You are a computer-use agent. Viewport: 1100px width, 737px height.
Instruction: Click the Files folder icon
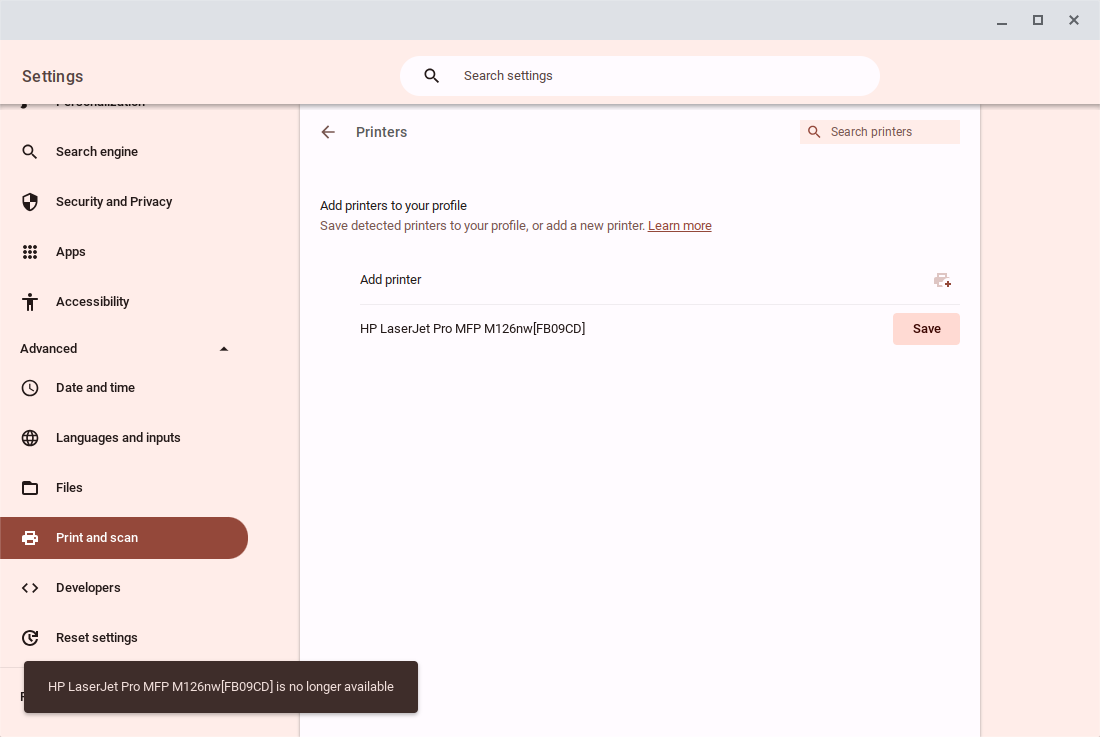(x=29, y=487)
